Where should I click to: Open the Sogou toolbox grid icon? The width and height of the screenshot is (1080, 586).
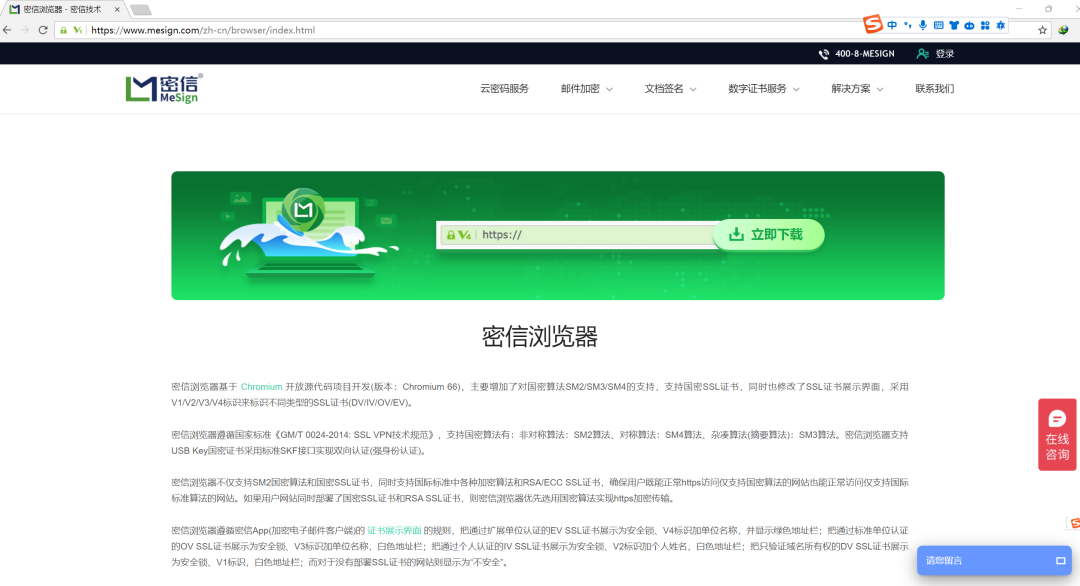tap(985, 25)
